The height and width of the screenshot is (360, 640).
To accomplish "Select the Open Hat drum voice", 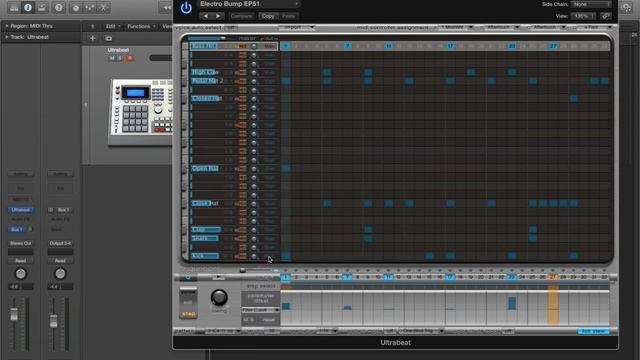I will [x=205, y=168].
